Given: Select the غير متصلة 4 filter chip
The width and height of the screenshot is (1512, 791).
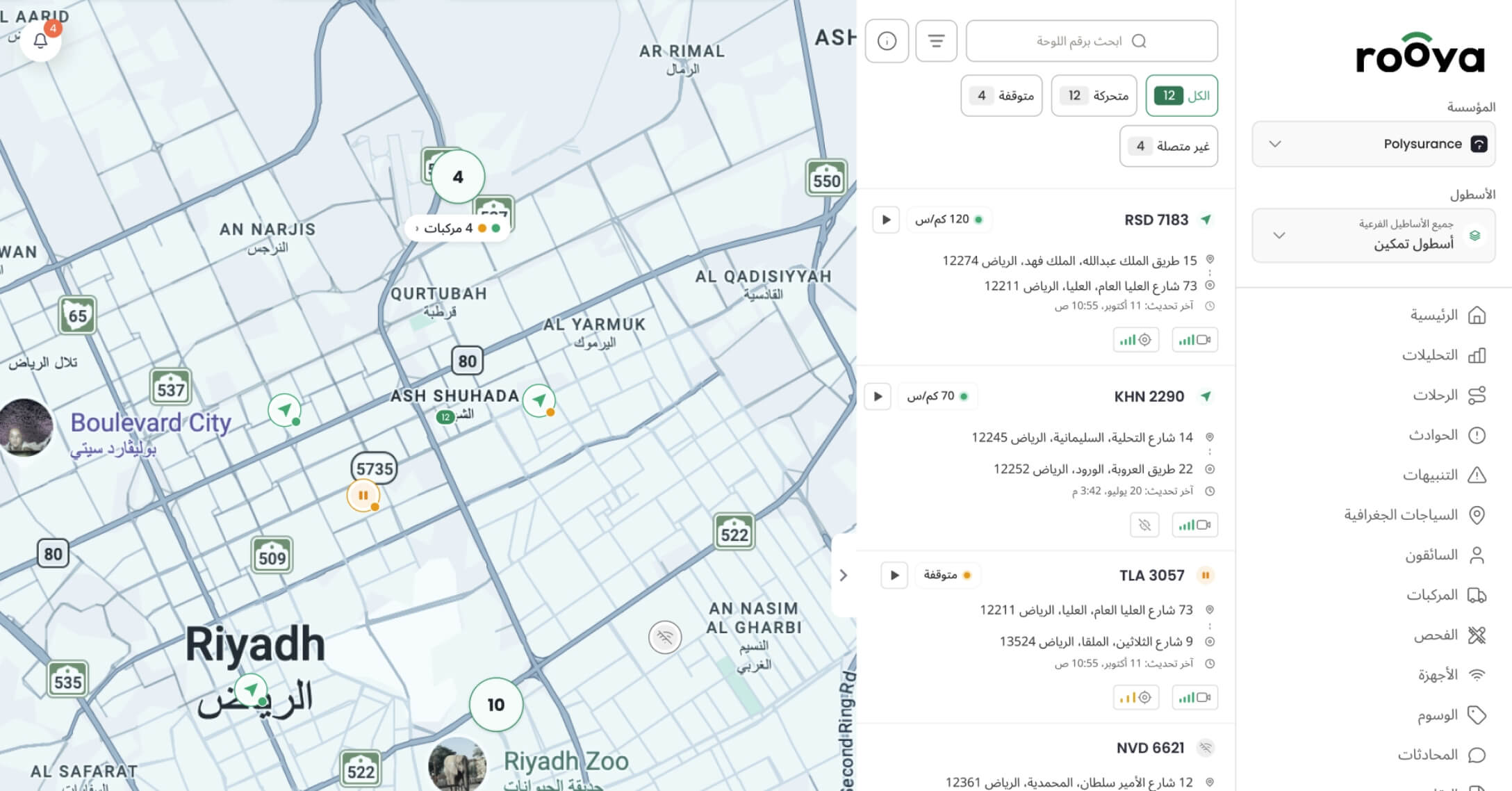Looking at the screenshot, I should [1169, 146].
